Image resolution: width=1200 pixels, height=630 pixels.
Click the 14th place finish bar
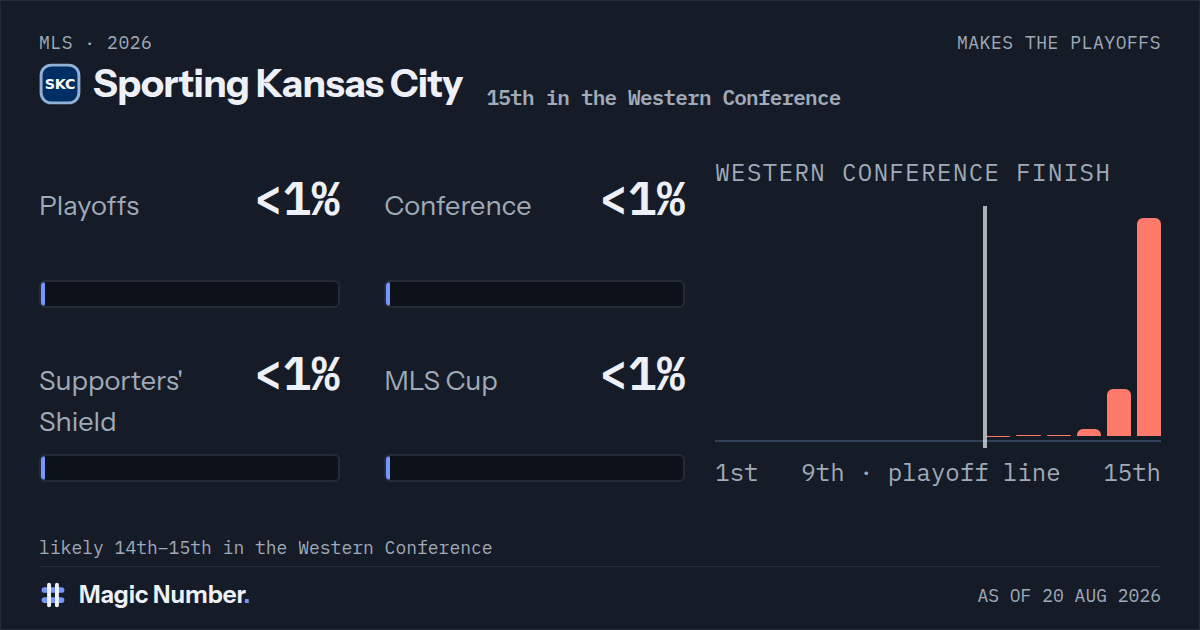(x=1119, y=413)
